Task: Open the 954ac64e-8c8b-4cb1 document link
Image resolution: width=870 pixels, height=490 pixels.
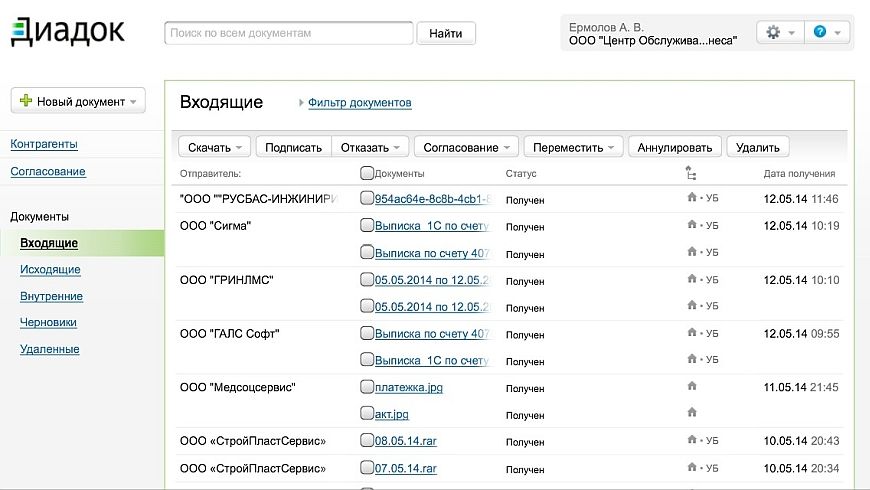Action: pyautogui.click(x=434, y=199)
